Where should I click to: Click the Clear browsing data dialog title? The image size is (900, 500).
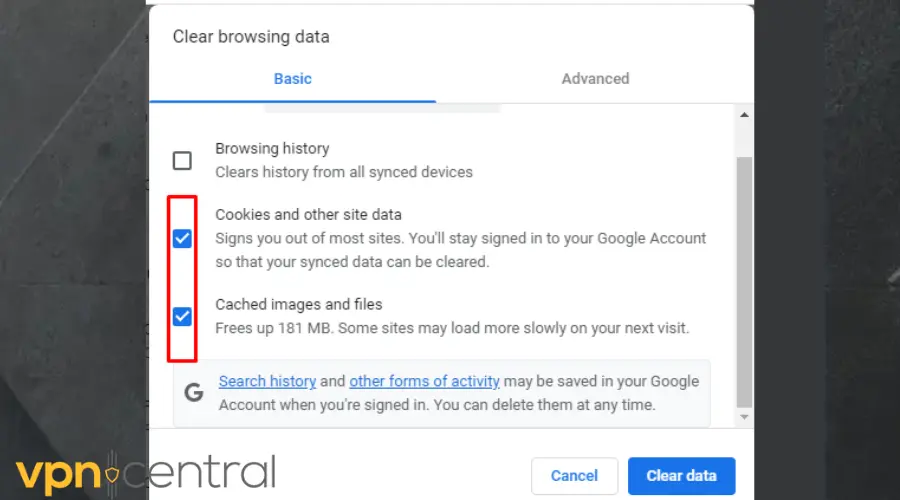click(251, 37)
